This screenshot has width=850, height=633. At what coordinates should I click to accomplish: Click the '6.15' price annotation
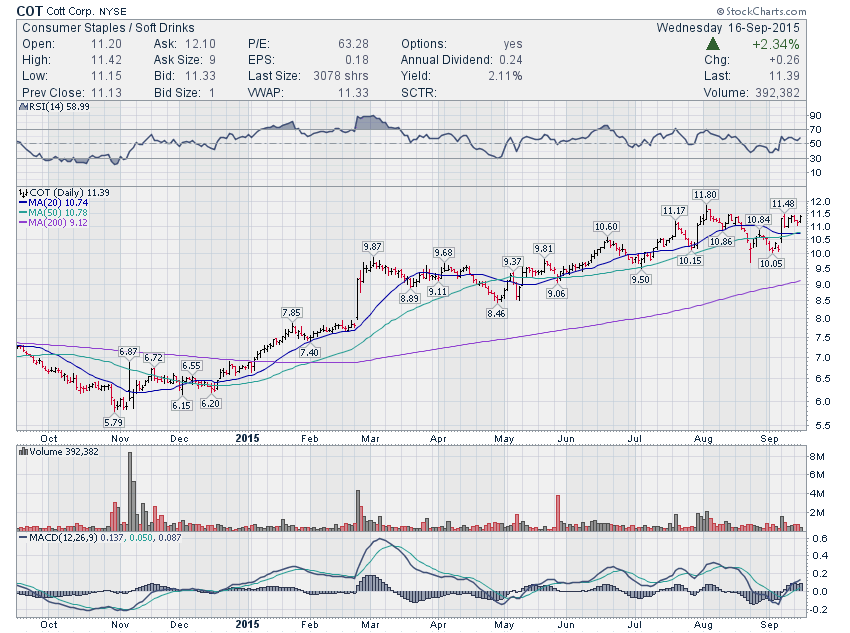(182, 405)
